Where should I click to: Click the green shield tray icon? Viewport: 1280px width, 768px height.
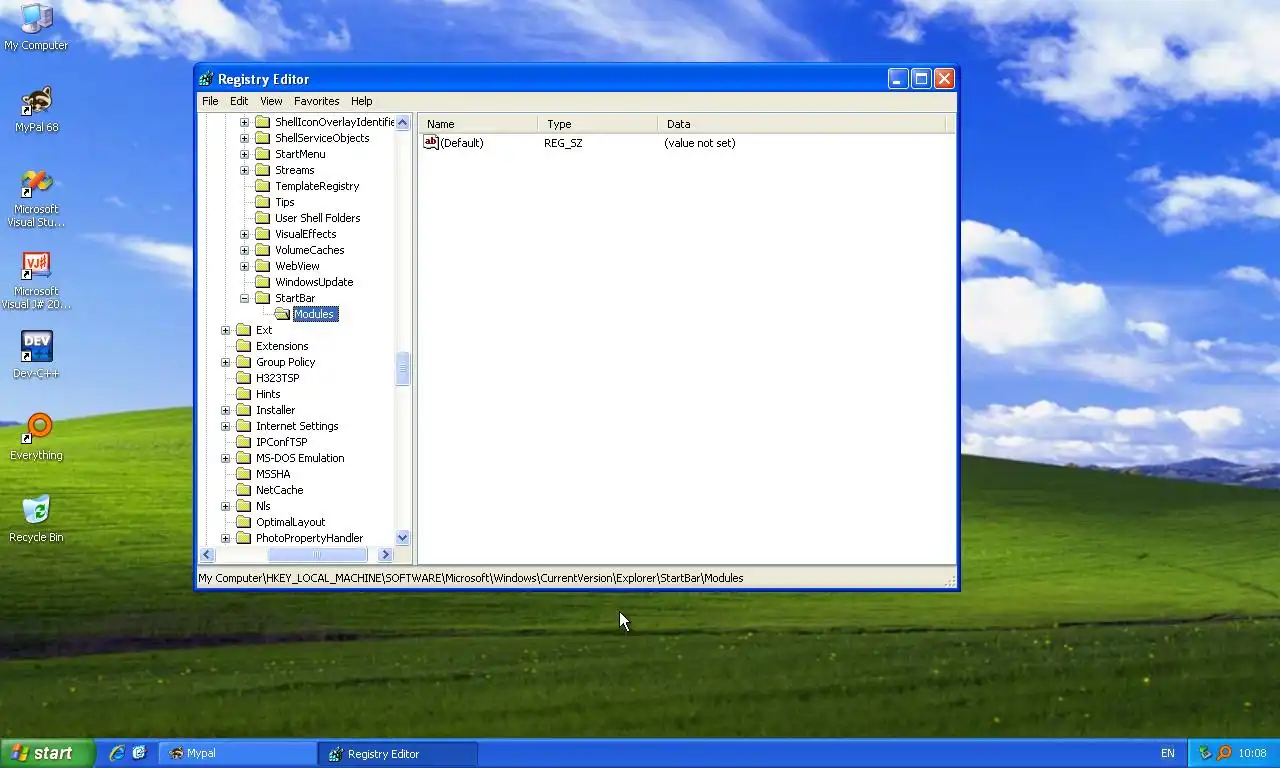point(1205,753)
